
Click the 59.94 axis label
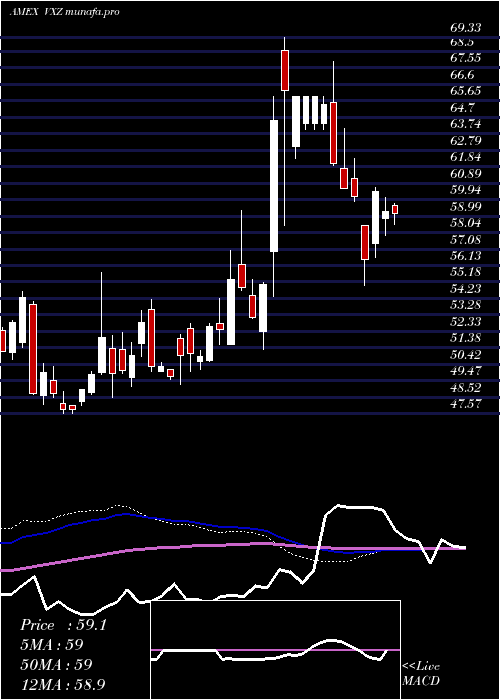pyautogui.click(x=465, y=190)
